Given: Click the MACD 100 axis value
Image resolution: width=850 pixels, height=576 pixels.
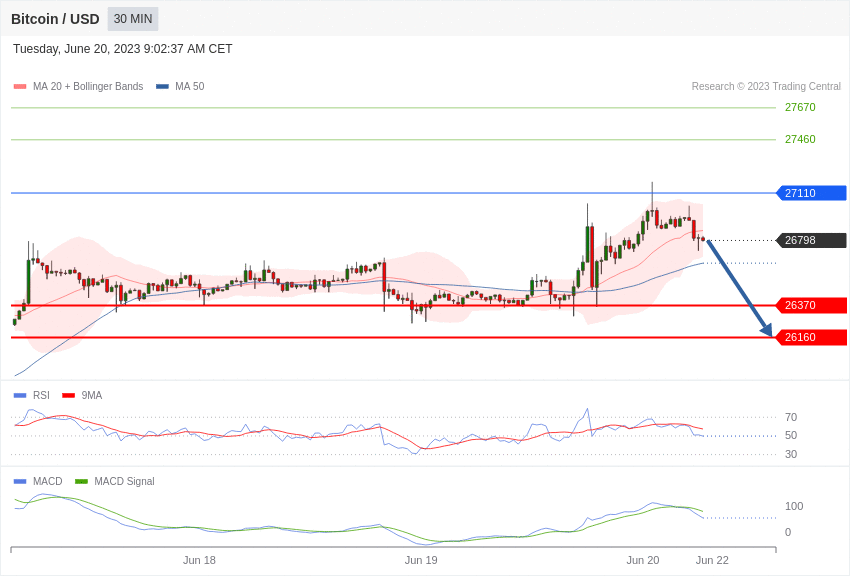Looking at the screenshot, I should [x=794, y=506].
